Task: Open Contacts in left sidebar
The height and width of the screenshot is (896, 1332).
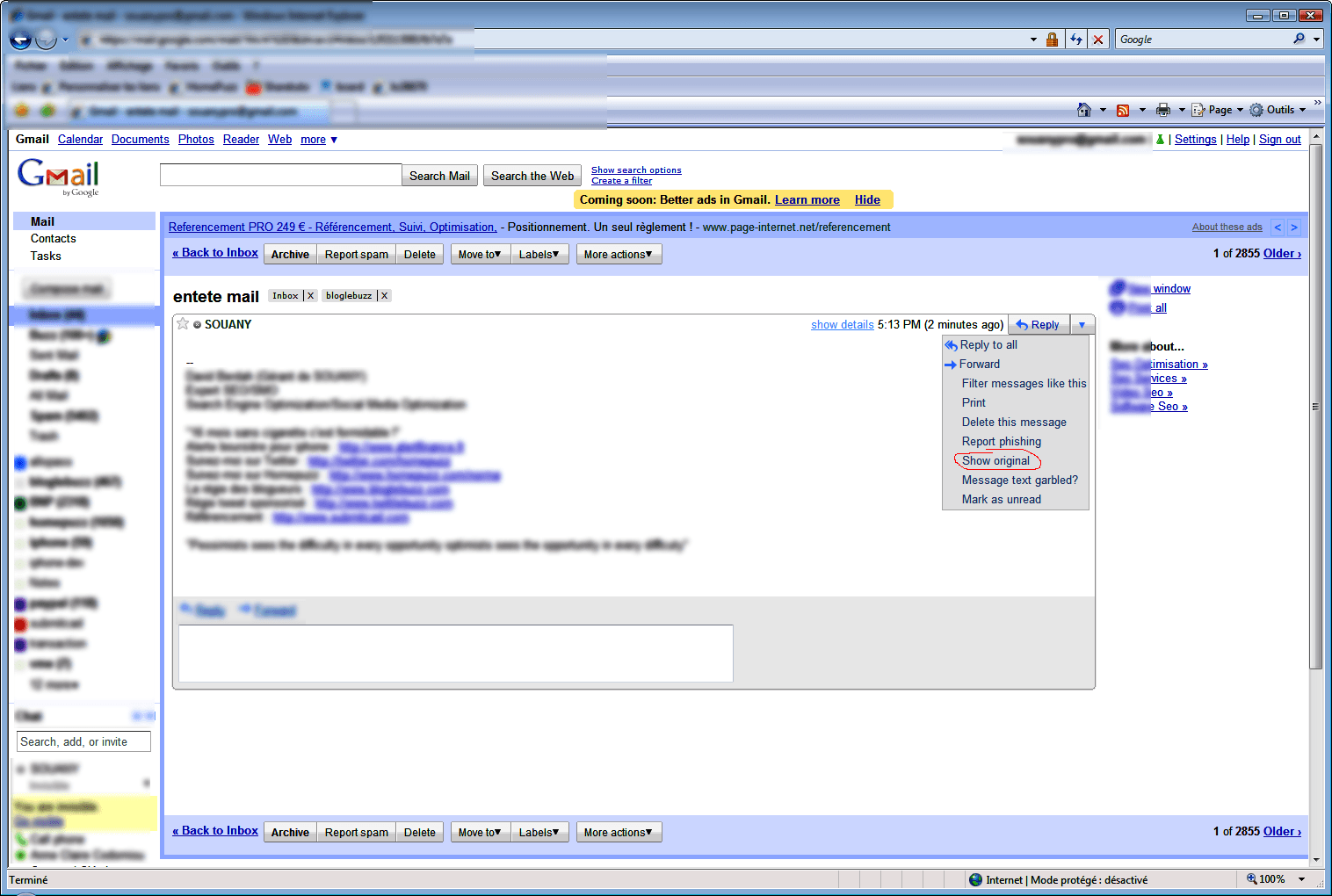Action: point(53,239)
